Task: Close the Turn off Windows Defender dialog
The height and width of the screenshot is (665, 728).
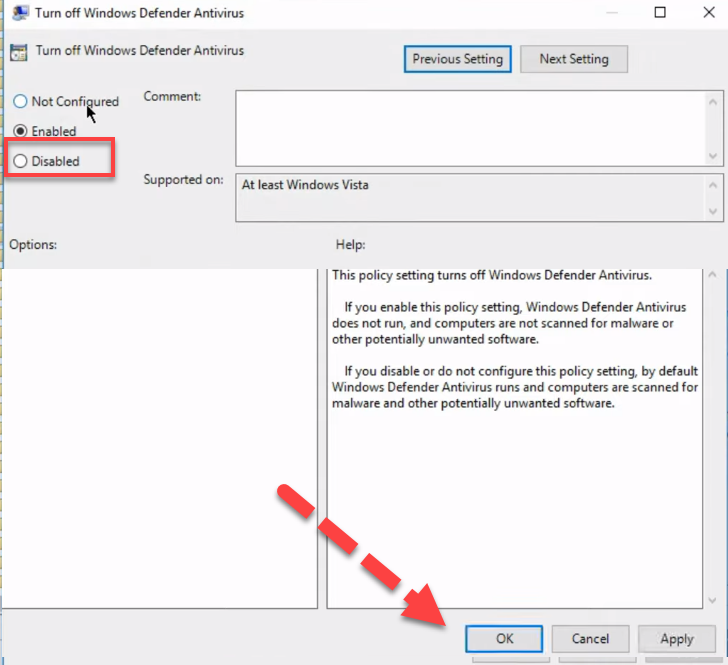Action: coord(709,13)
